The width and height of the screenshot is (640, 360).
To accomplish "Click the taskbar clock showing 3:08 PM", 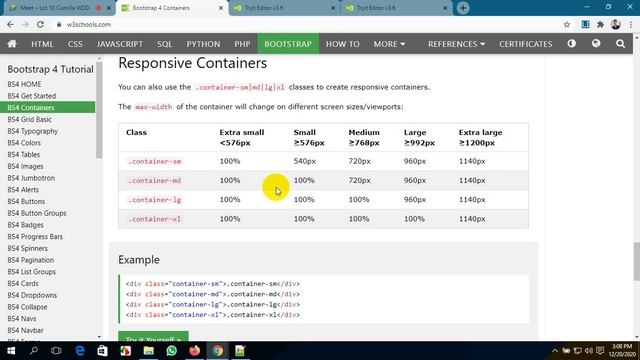I will click(622, 351).
